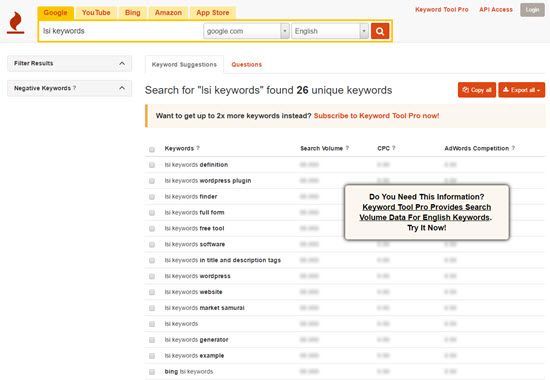The height and width of the screenshot is (380, 550).
Task: Click the 'lsi keywords software' keyword text
Action: click(195, 244)
